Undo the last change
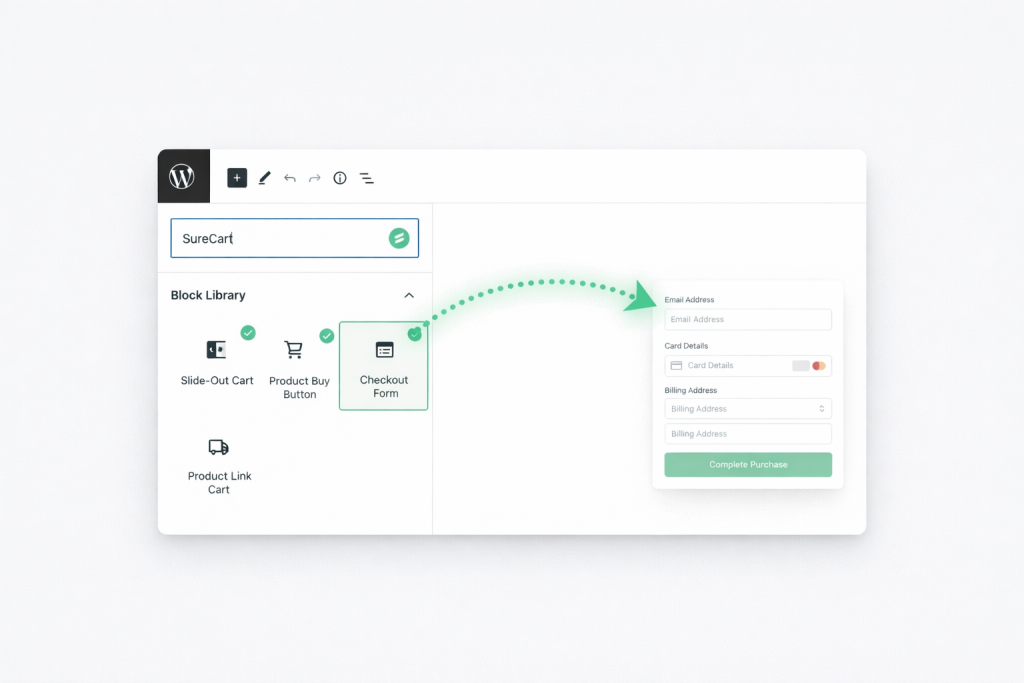 coord(290,178)
